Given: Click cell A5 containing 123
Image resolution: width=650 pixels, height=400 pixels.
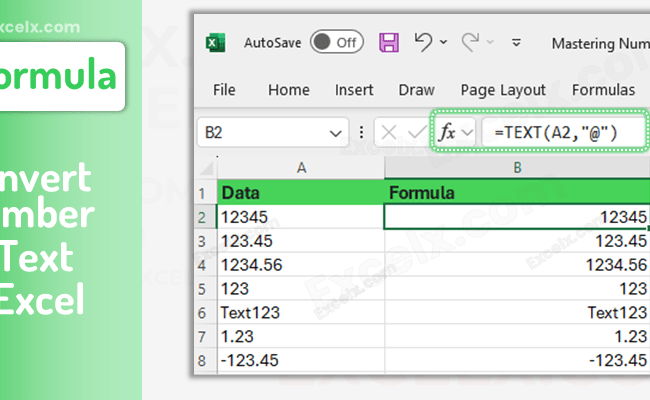Looking at the screenshot, I should pyautogui.click(x=301, y=289).
